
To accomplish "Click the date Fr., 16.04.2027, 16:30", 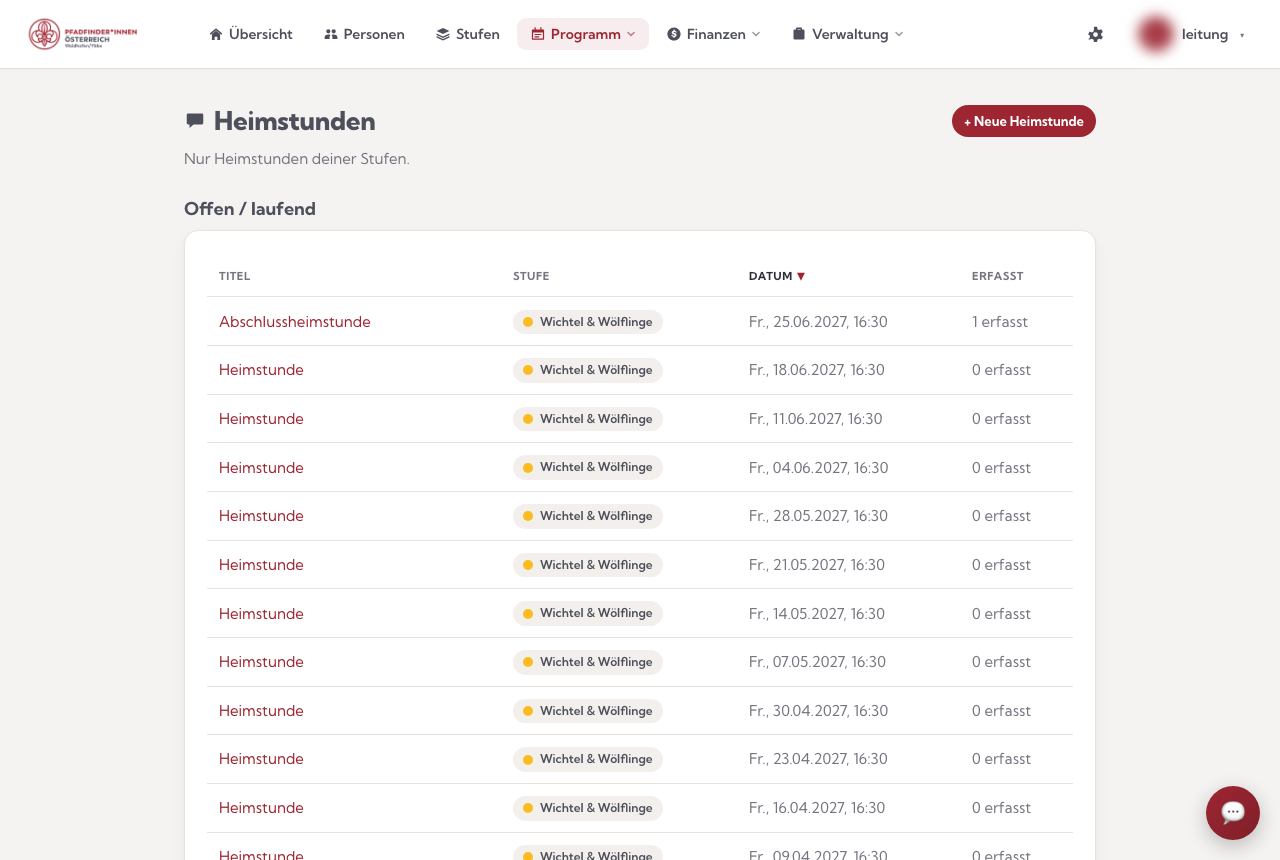I will click(x=817, y=808).
